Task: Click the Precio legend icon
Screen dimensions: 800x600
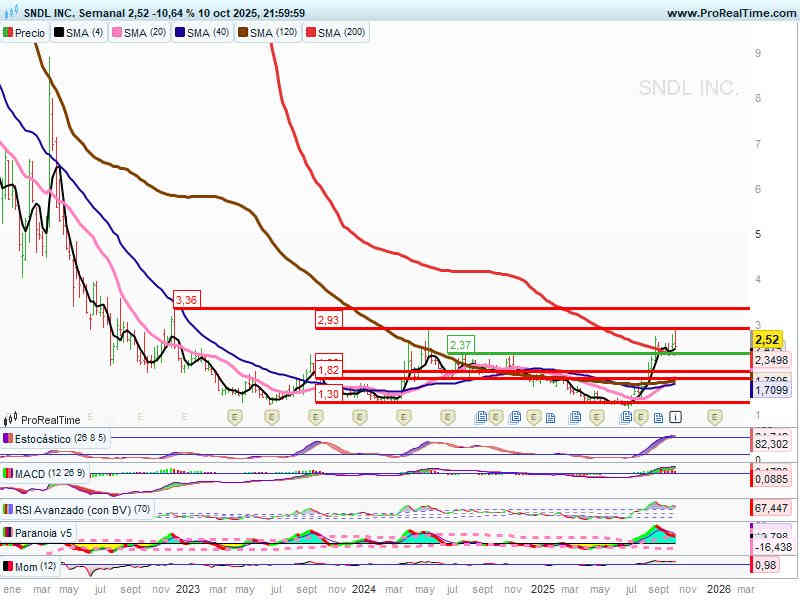Action: pyautogui.click(x=8, y=33)
